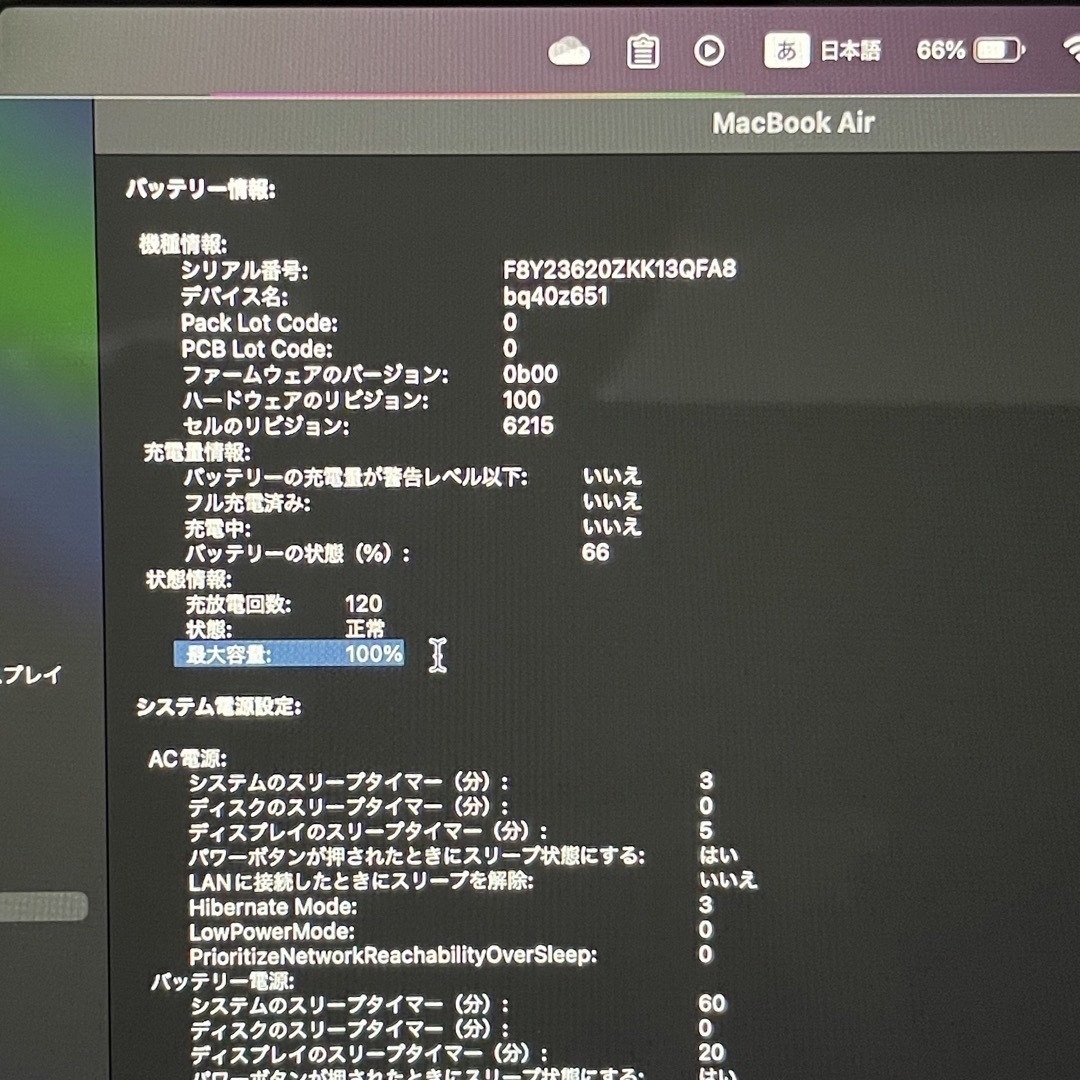Click the 充電中 row label
This screenshot has width=1080, height=1080.
218,528
